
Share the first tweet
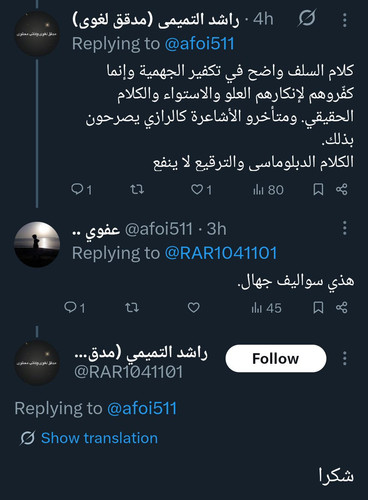(342, 189)
